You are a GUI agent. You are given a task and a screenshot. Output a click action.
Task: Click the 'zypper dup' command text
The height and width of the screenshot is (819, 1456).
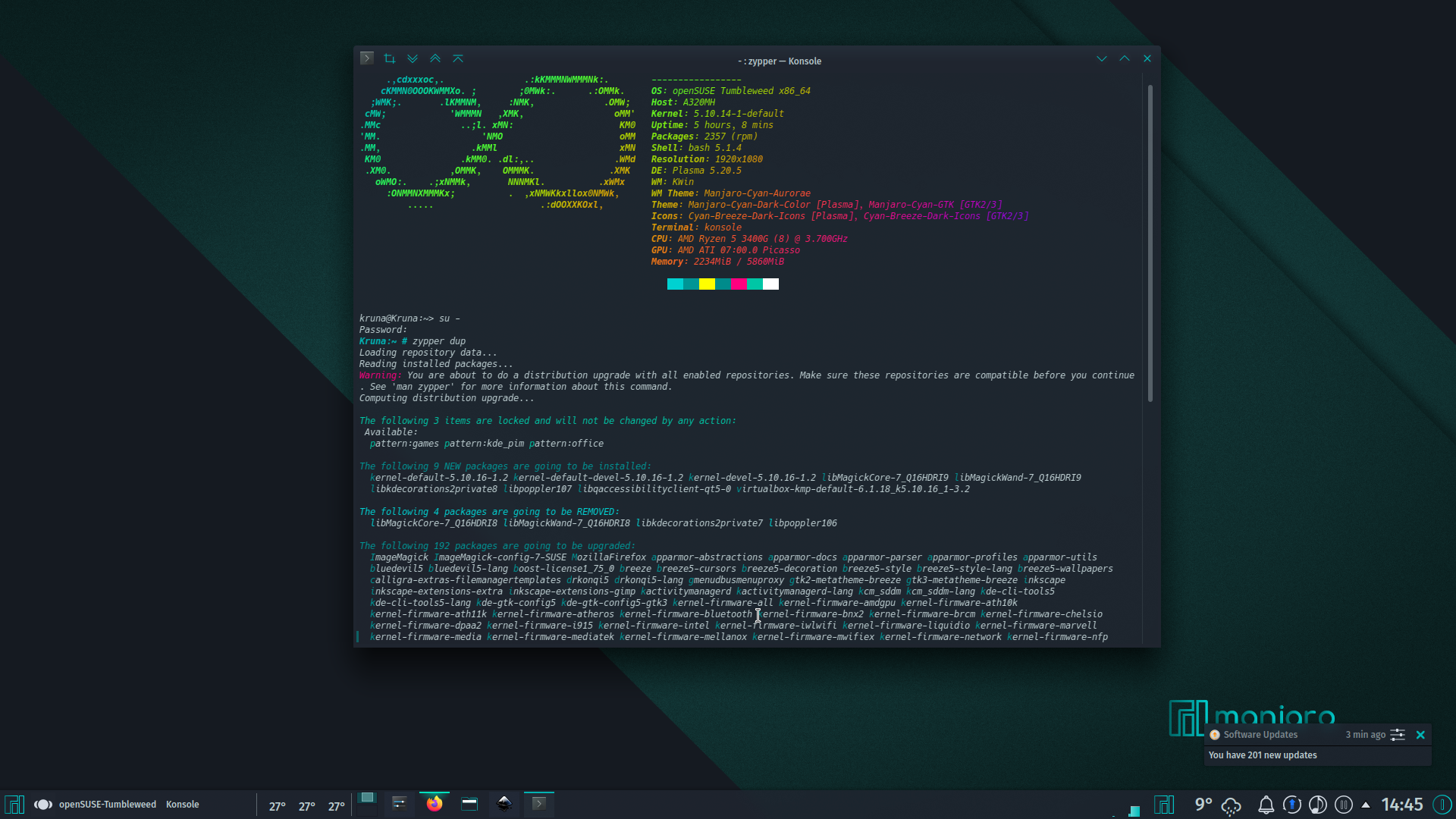pyautogui.click(x=439, y=341)
